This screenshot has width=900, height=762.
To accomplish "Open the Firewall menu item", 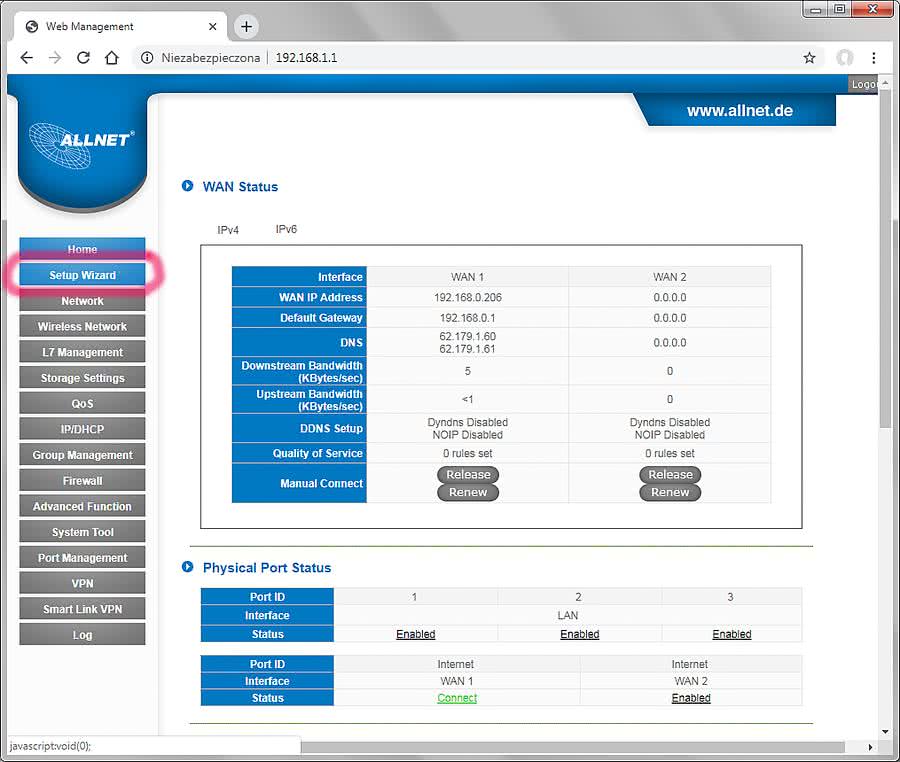I will pyautogui.click(x=82, y=480).
